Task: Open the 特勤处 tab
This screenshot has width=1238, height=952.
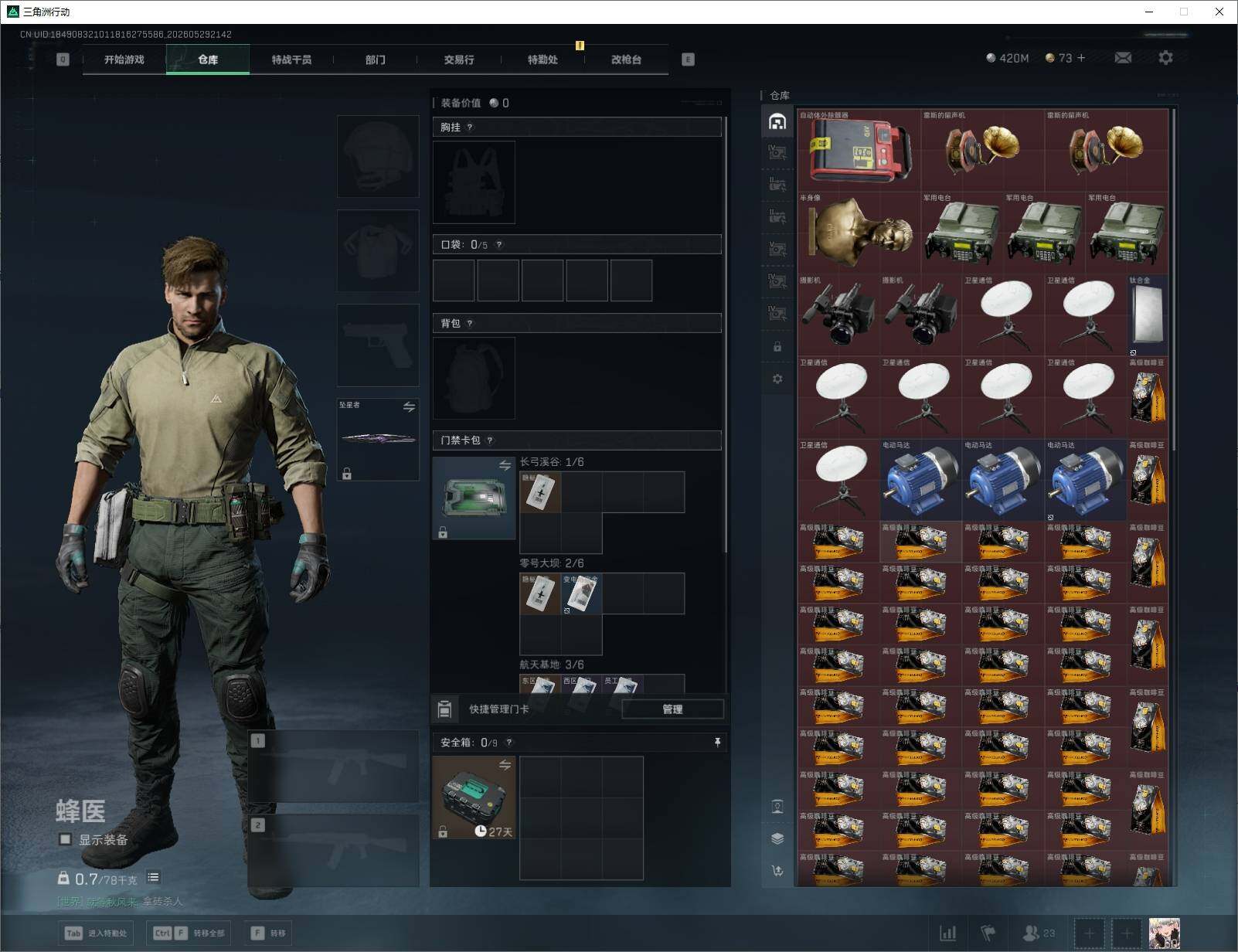Action: 542,59
